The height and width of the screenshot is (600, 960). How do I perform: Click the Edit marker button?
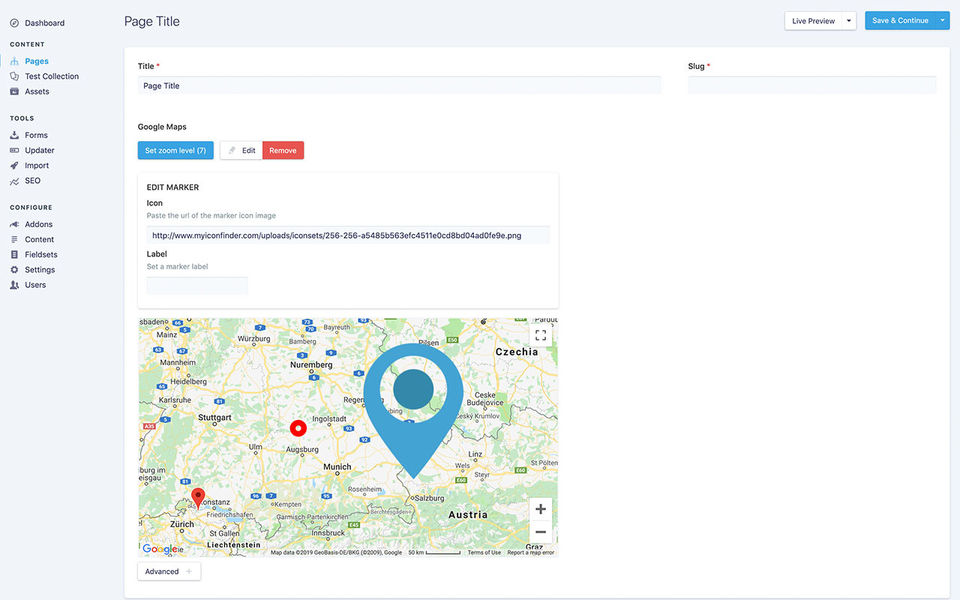tap(241, 151)
